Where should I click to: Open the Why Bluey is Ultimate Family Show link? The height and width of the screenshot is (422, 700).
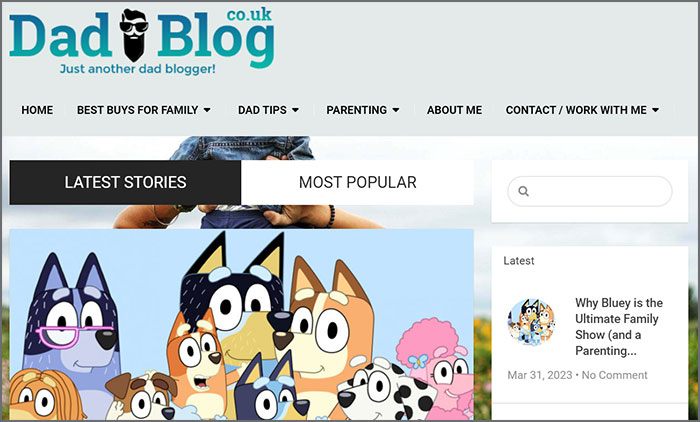point(619,327)
